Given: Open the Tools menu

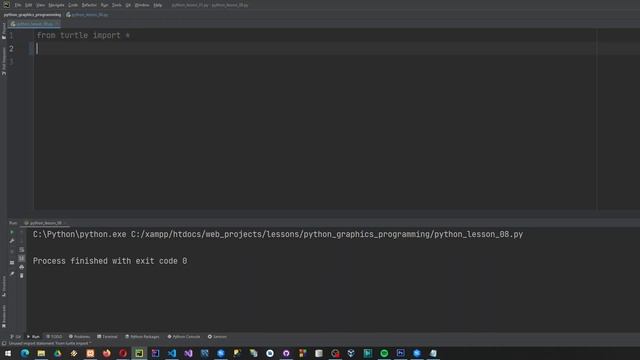Looking at the screenshot, I should pyautogui.click(x=117, y=5).
